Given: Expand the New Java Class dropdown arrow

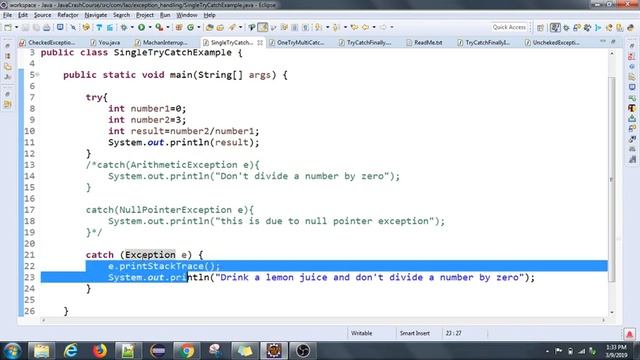Looking at the screenshot, I should [199, 27].
